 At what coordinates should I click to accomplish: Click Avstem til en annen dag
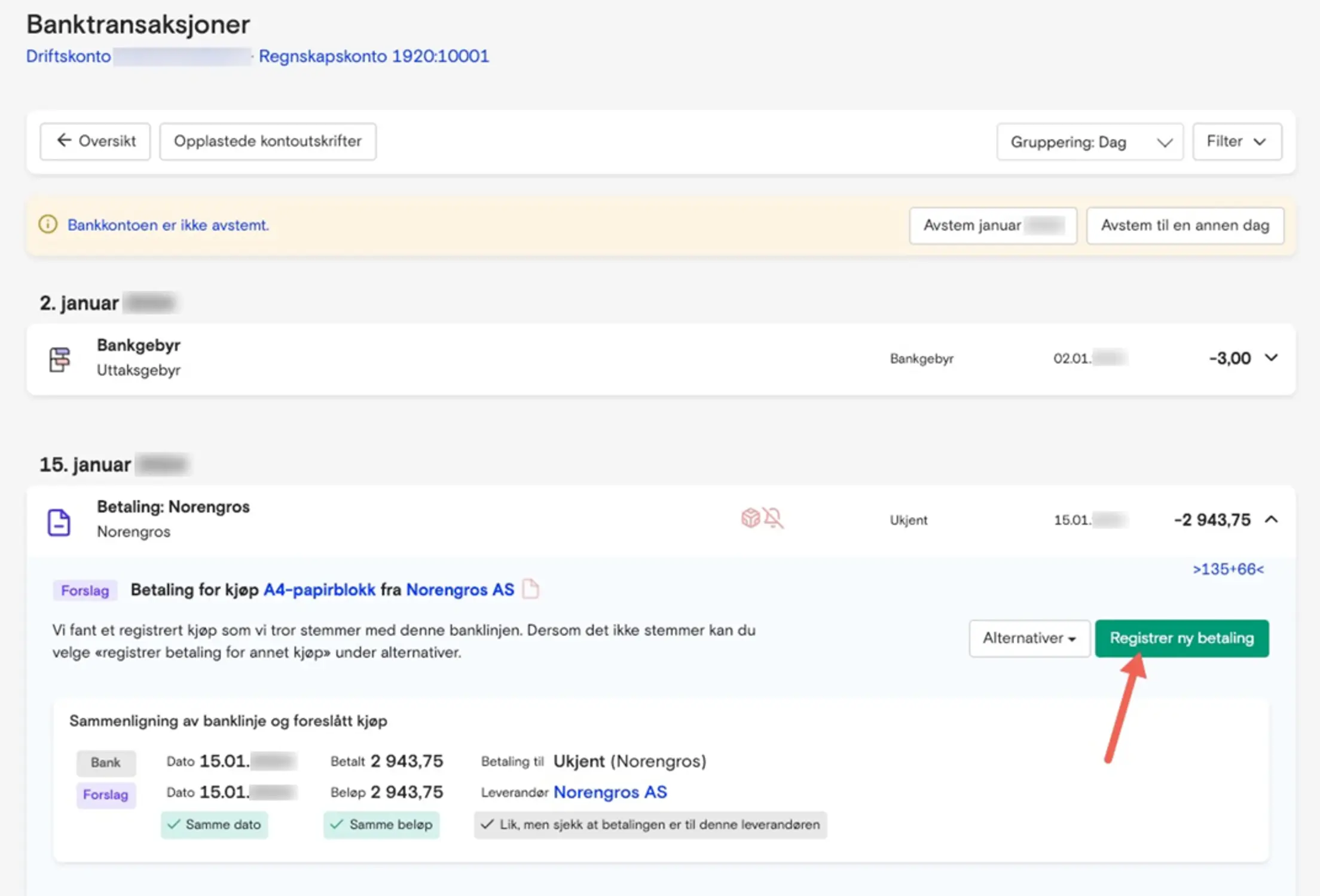1184,225
